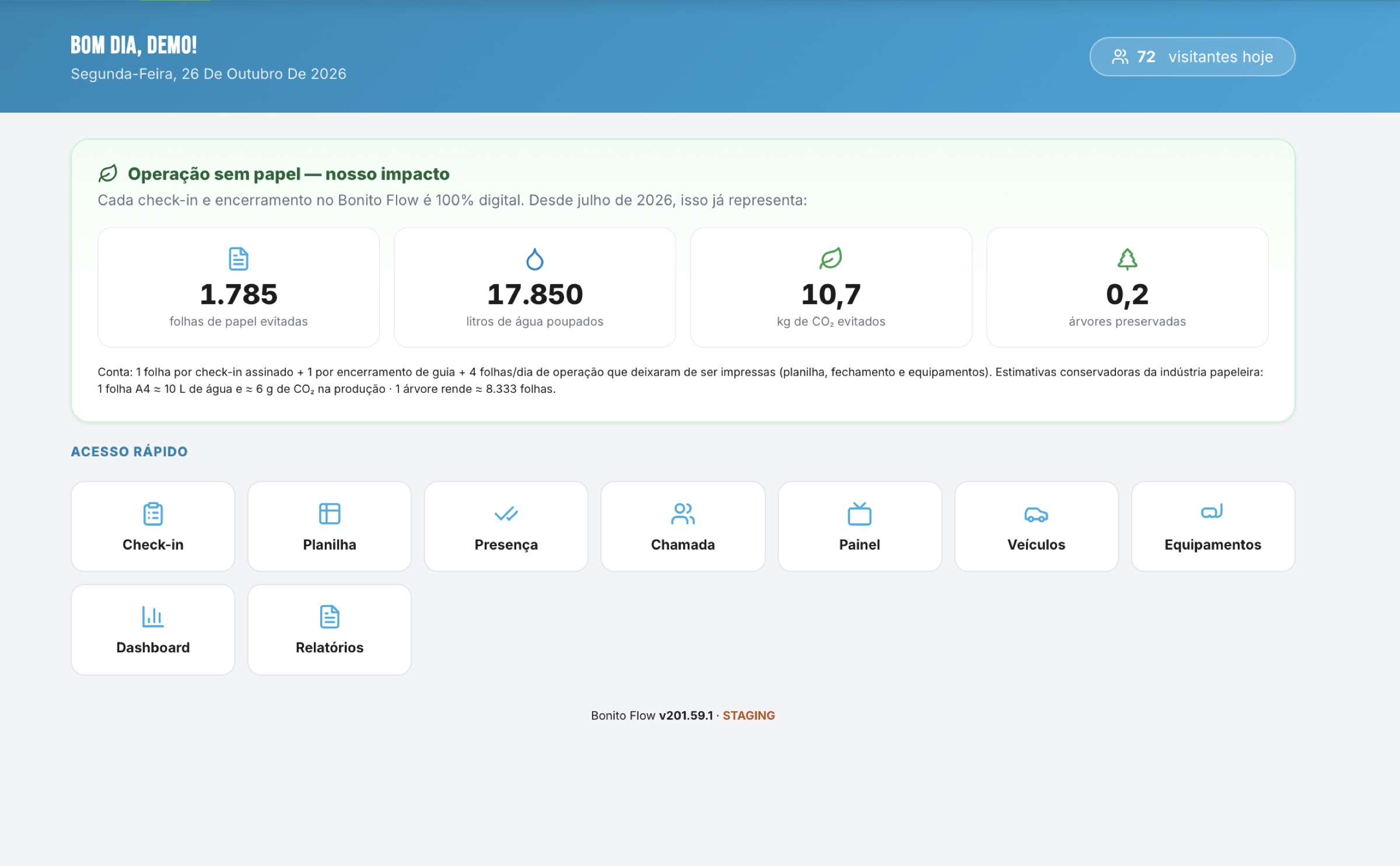
Task: Open the Planilha table icon
Action: 330,514
